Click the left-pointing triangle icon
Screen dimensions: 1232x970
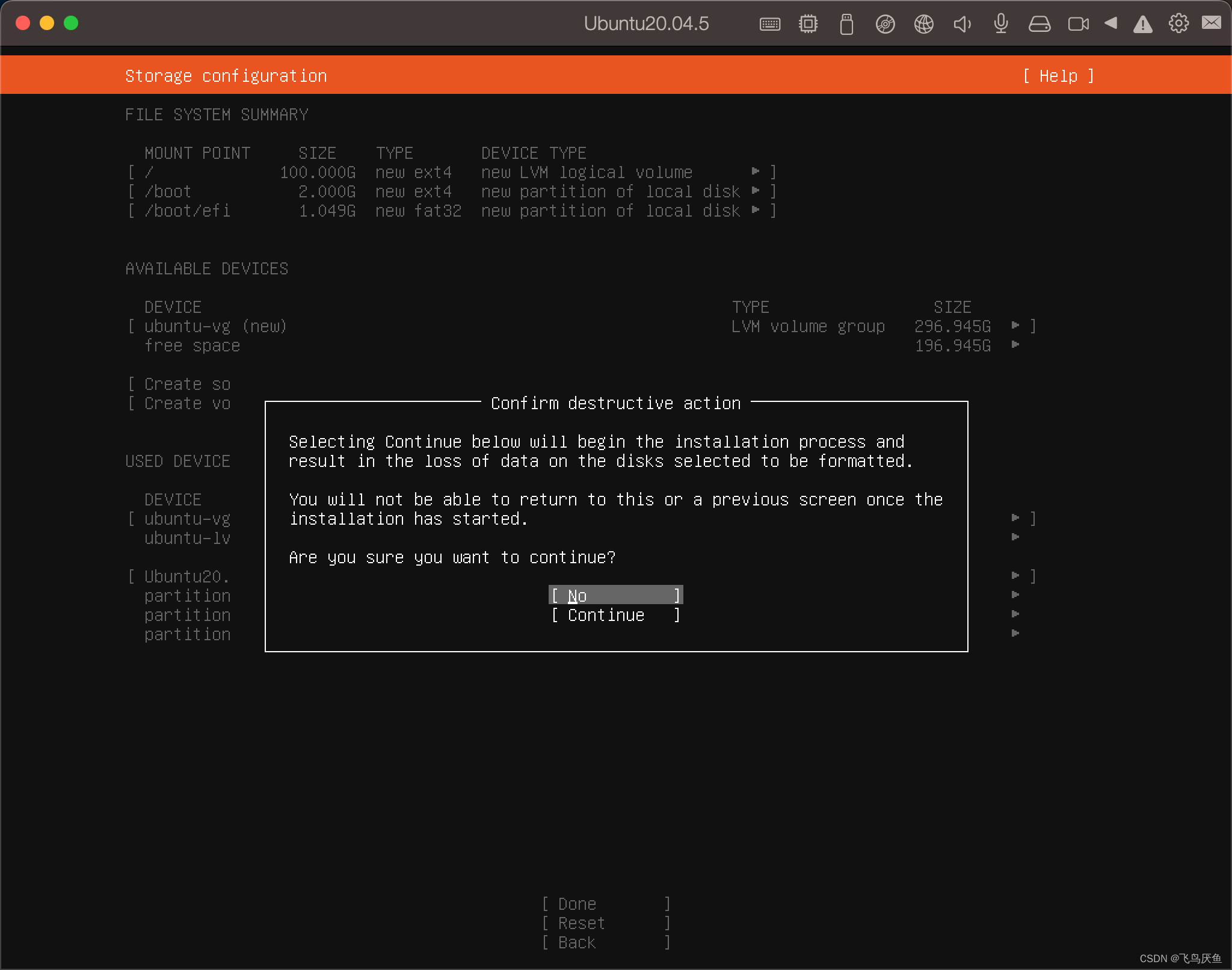[x=1110, y=23]
